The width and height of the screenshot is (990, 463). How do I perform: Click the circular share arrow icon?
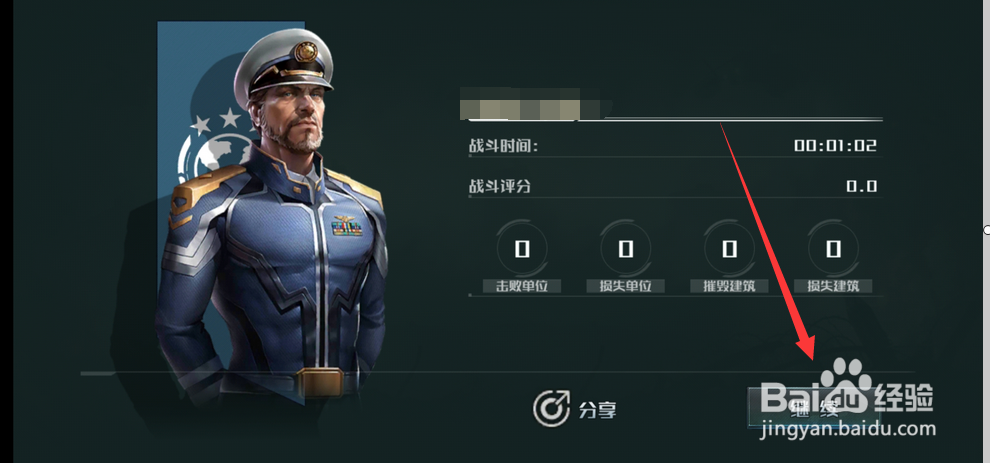pos(551,409)
